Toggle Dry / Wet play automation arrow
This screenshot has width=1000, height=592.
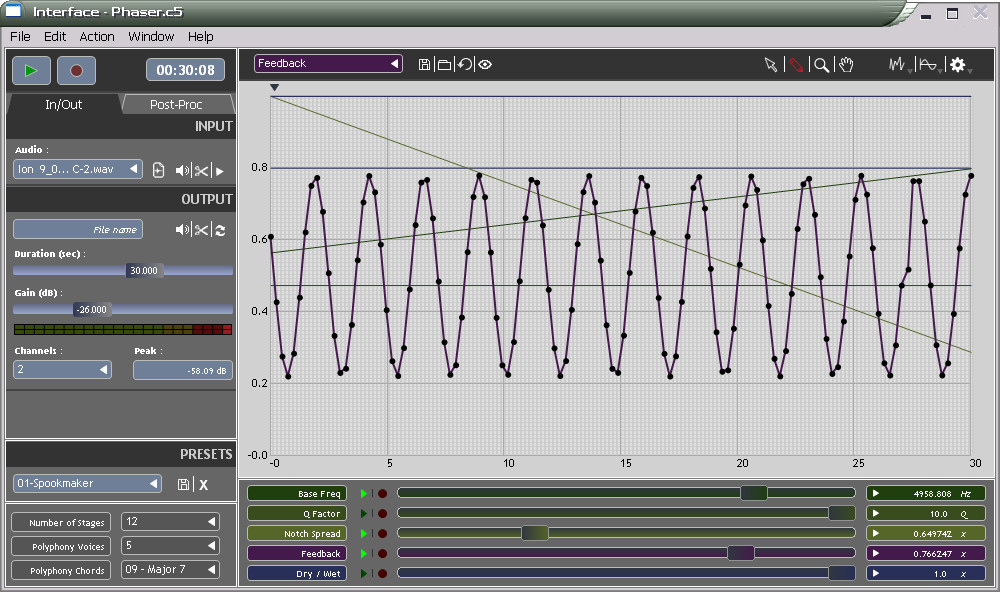point(364,574)
